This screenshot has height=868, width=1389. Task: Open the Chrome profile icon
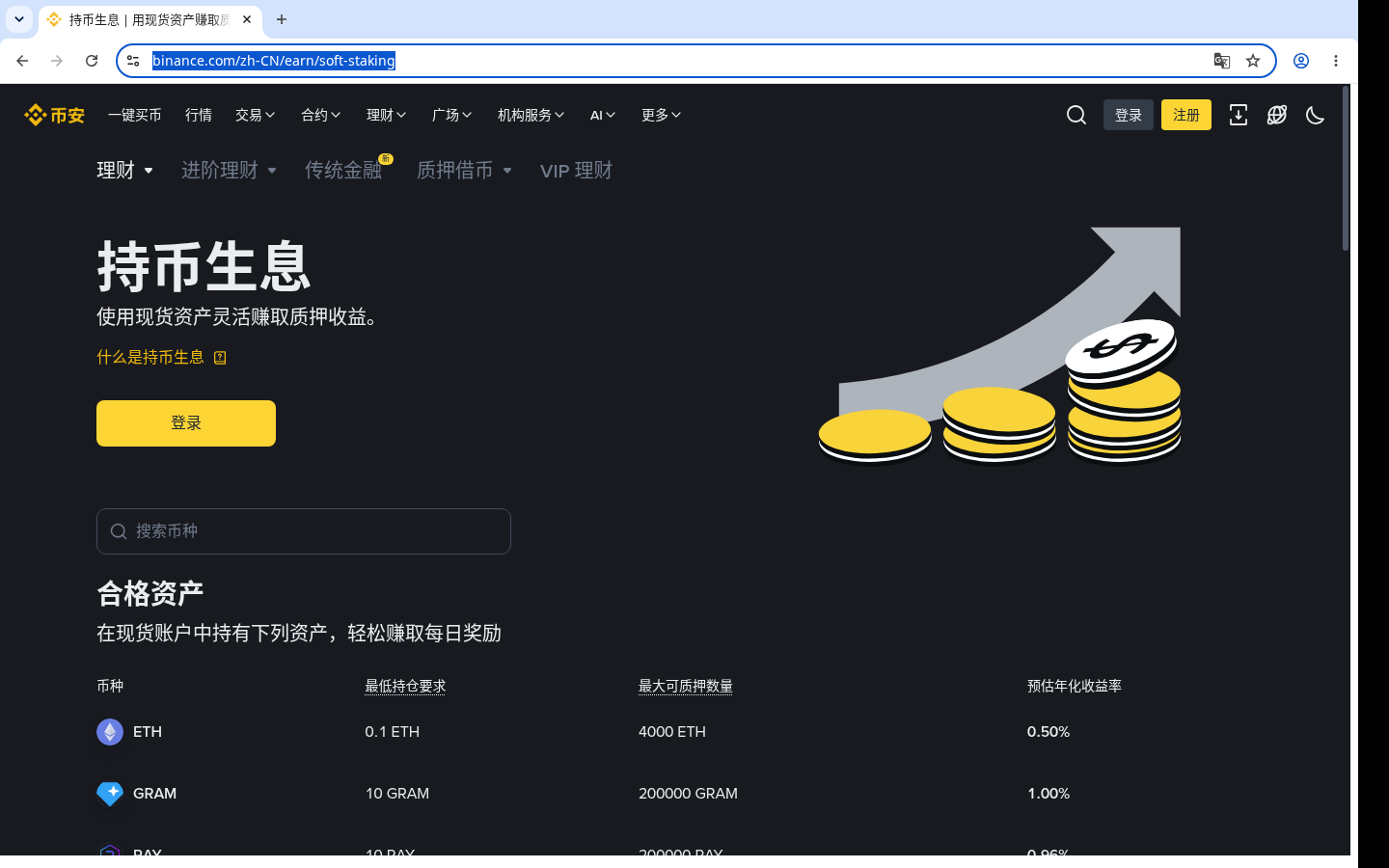tap(1301, 61)
